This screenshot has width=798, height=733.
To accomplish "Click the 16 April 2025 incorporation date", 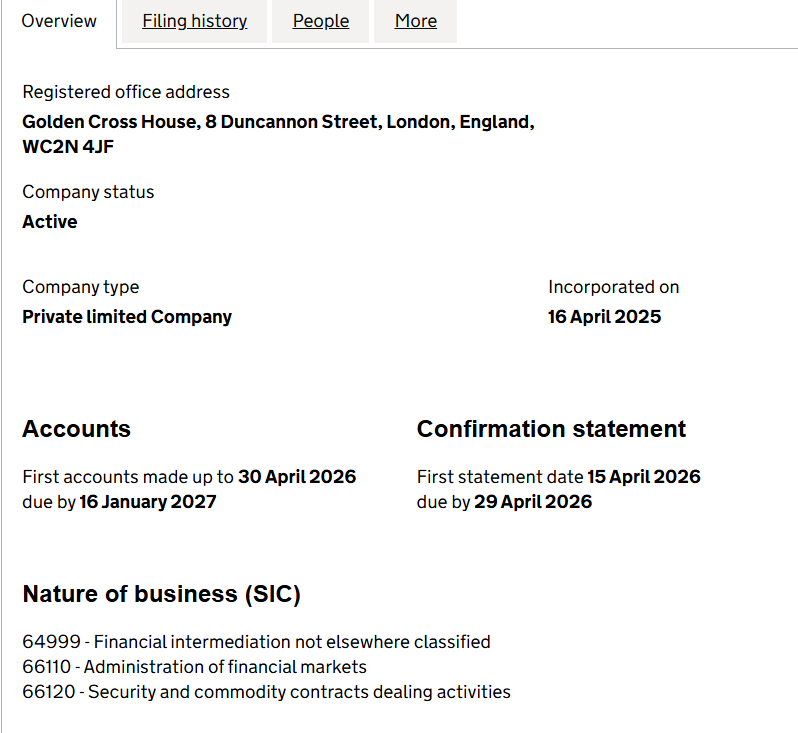I will coord(604,317).
